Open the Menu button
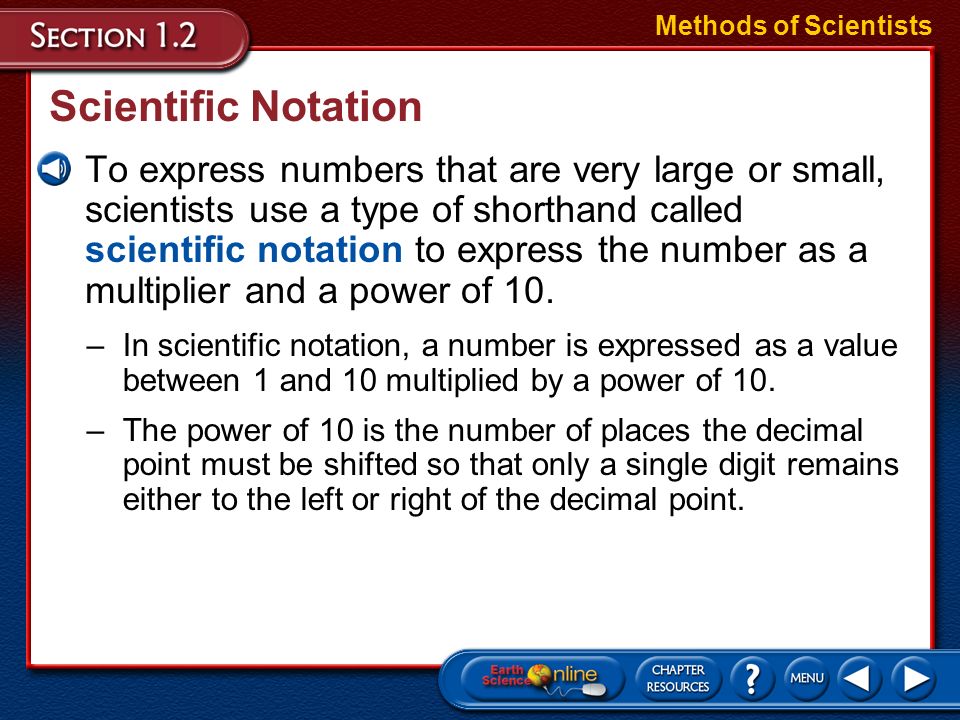The width and height of the screenshot is (960, 720). pos(807,678)
